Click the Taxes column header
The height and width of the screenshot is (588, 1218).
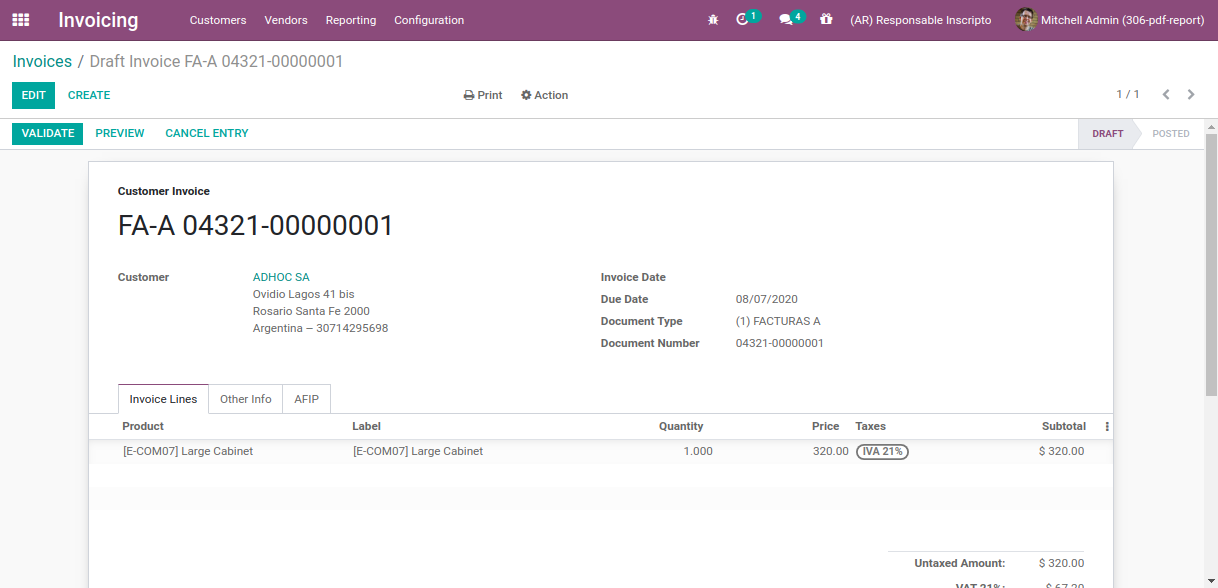coord(871,427)
